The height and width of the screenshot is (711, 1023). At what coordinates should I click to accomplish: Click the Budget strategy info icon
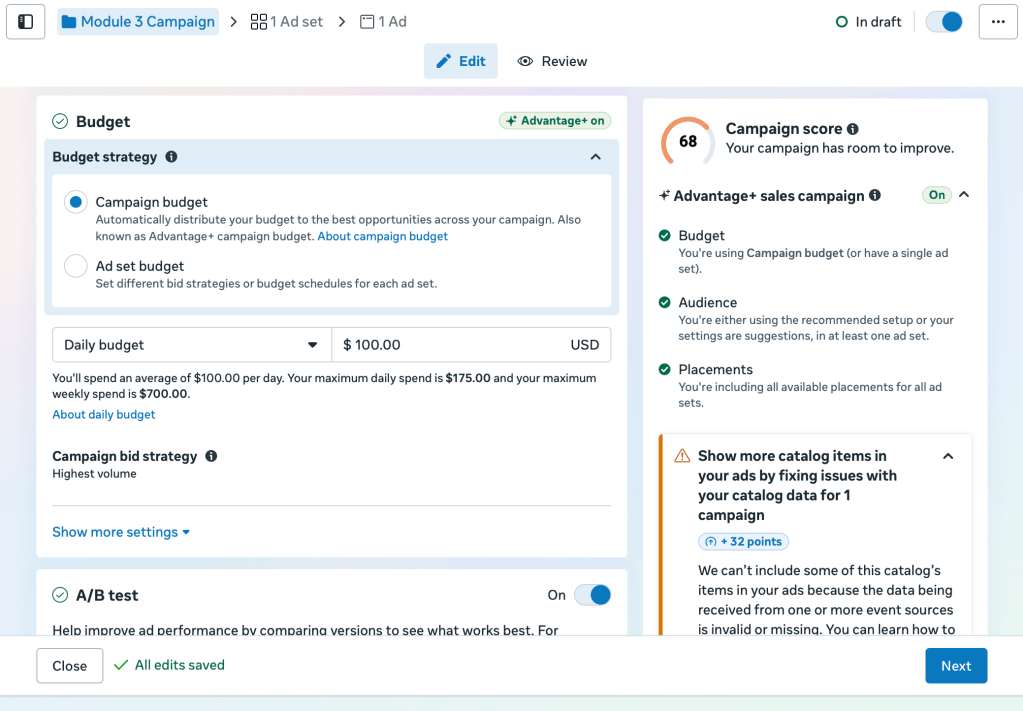click(171, 157)
